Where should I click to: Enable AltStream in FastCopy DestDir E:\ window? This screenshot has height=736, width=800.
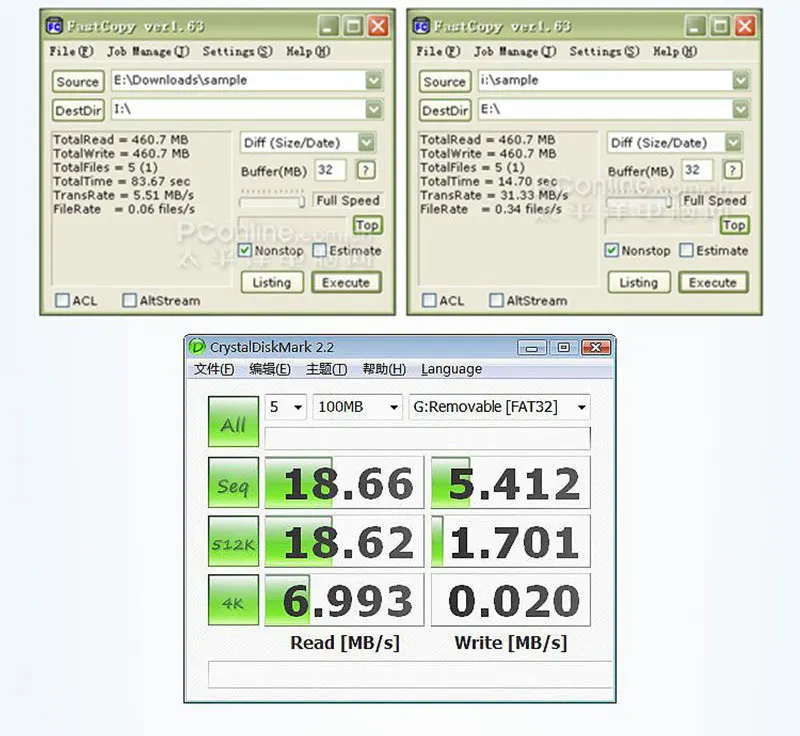496,300
